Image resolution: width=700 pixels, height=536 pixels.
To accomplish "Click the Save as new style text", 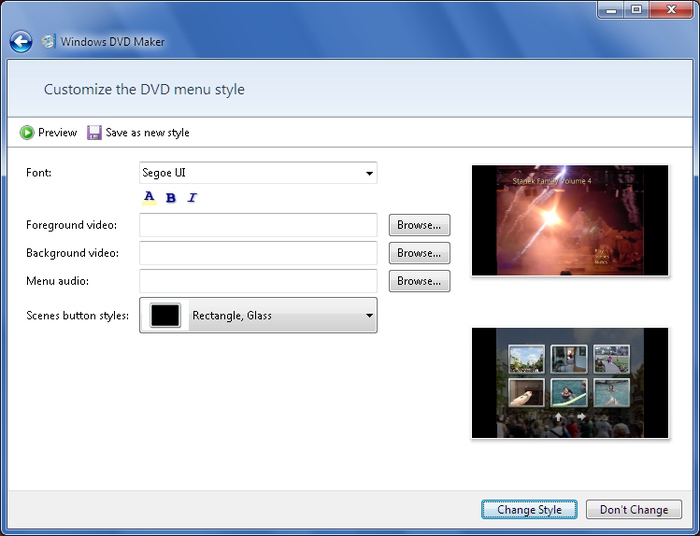I will (x=147, y=133).
